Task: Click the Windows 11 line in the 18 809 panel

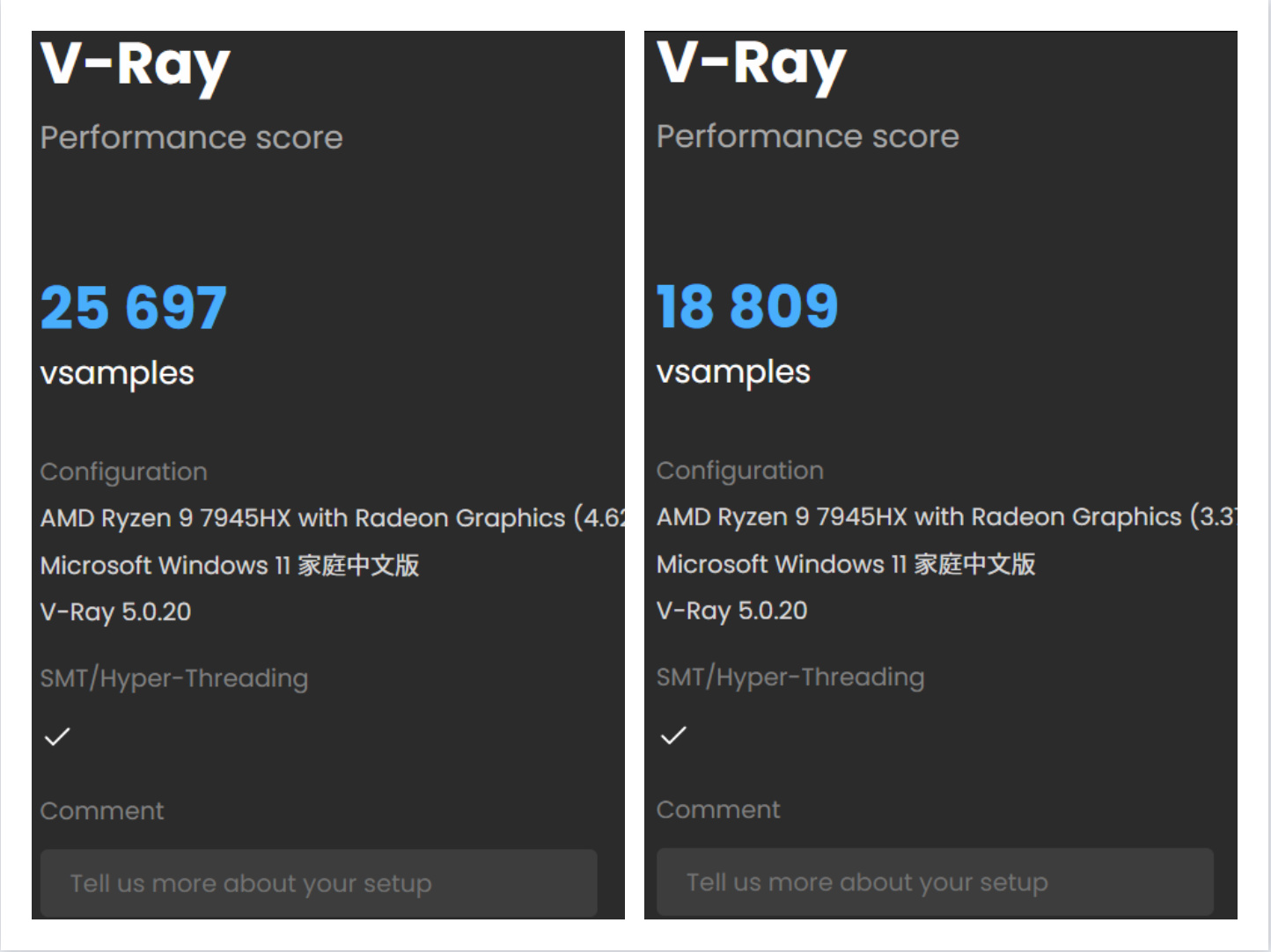Action: pyautogui.click(x=846, y=563)
